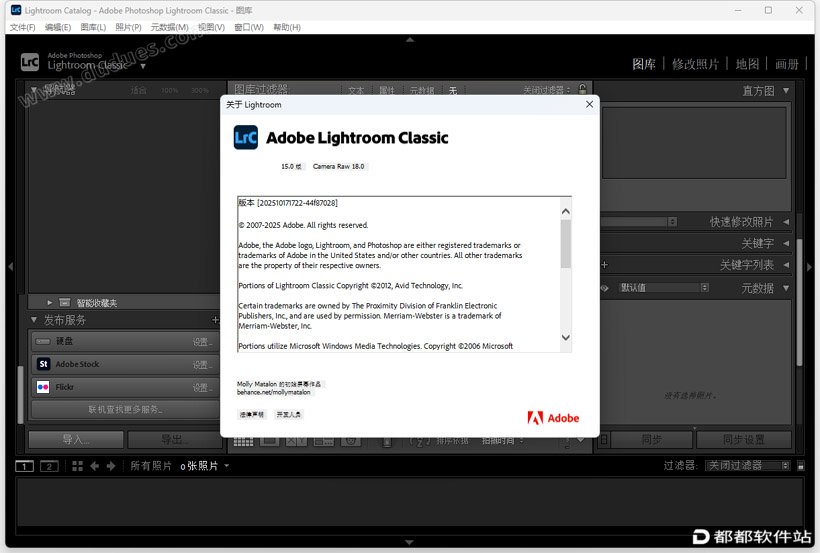Screen dimensions: 820x553
Task: Collapse the top module panel arrow
Action: click(410, 40)
